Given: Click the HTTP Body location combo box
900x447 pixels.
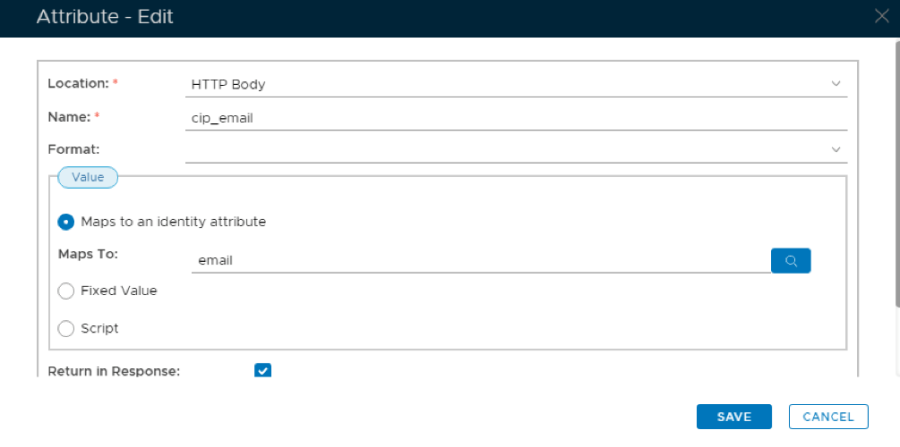Looking at the screenshot, I should click(500, 84).
